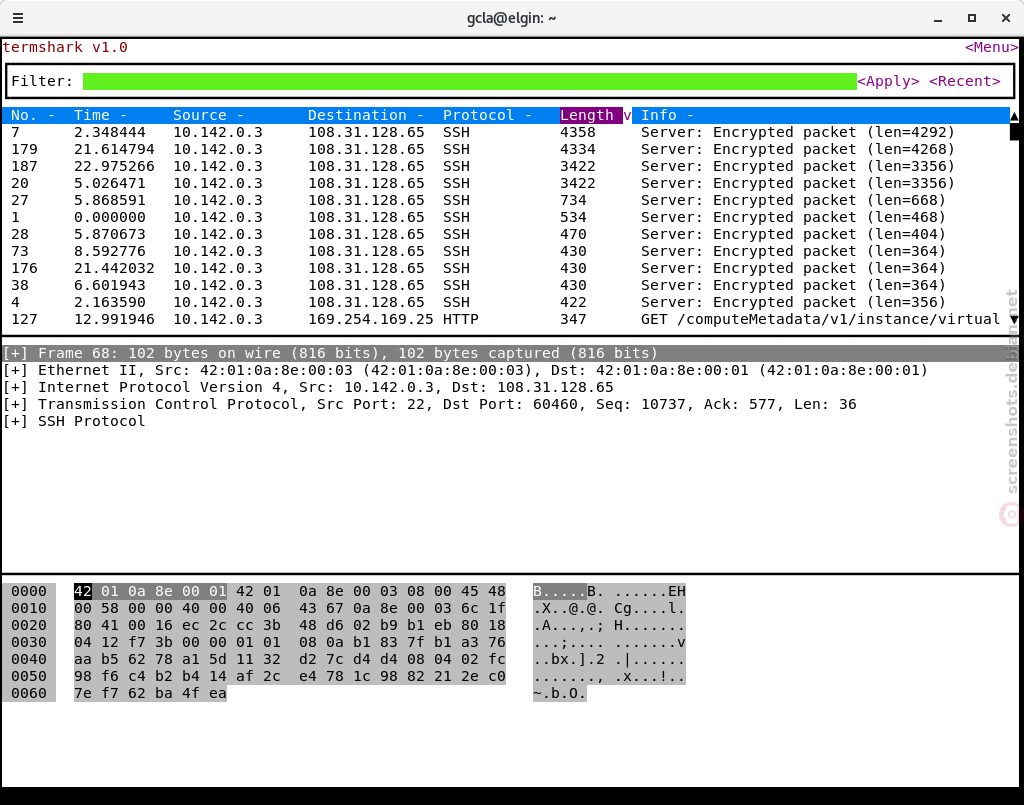This screenshot has height=805, width=1024.
Task: Click hex offset 0060 row
Action: (29, 693)
